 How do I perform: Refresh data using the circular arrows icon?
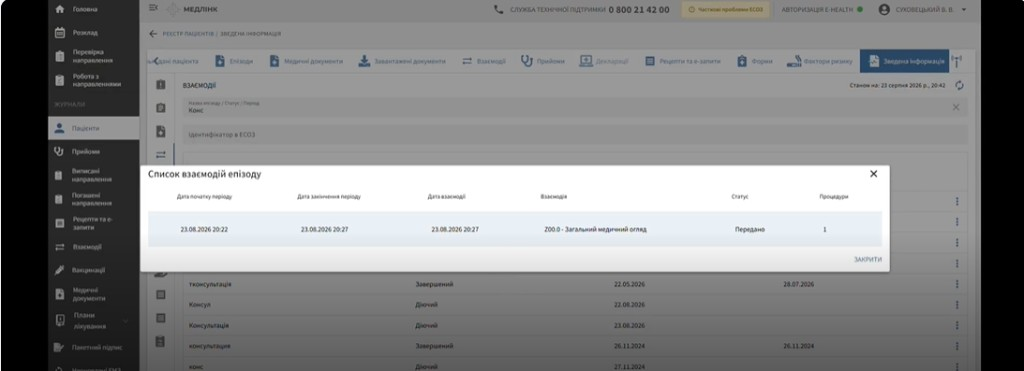pyautogui.click(x=959, y=85)
